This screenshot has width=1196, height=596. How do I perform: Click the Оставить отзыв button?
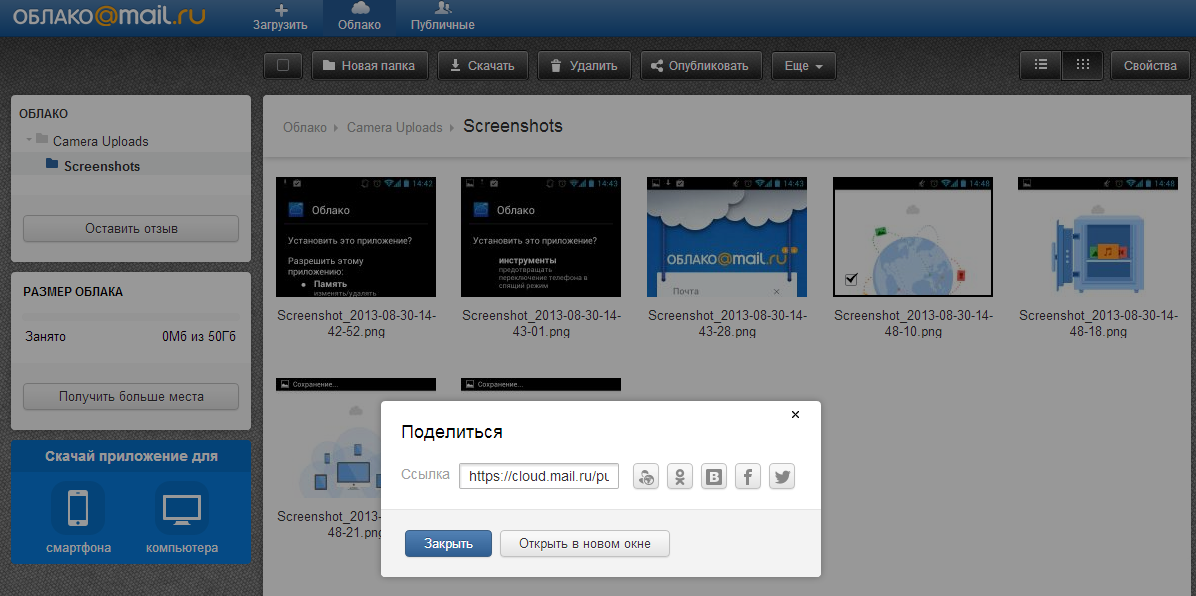[x=131, y=228]
